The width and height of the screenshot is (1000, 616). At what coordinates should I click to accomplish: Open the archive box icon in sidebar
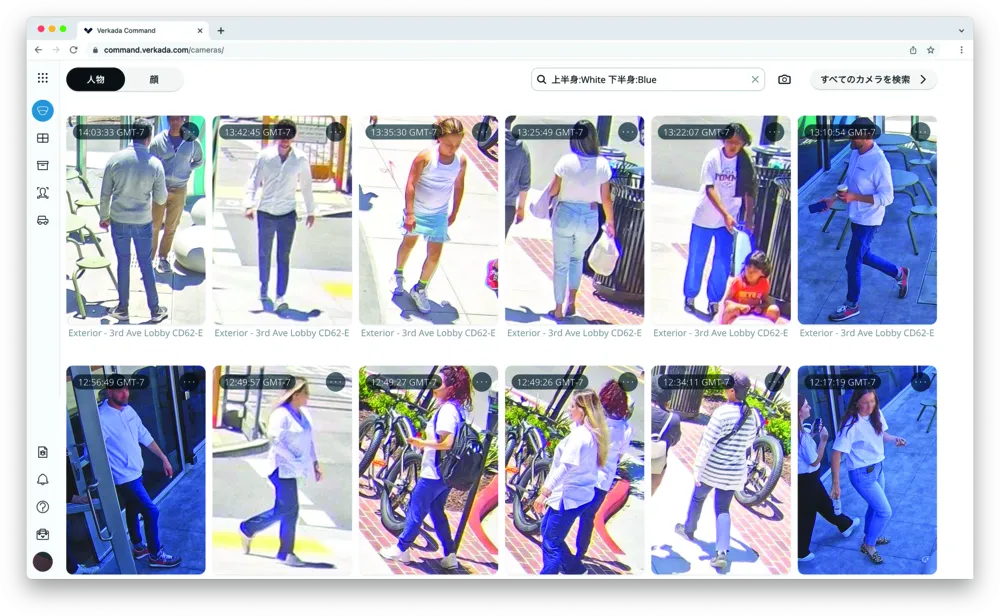pos(42,165)
